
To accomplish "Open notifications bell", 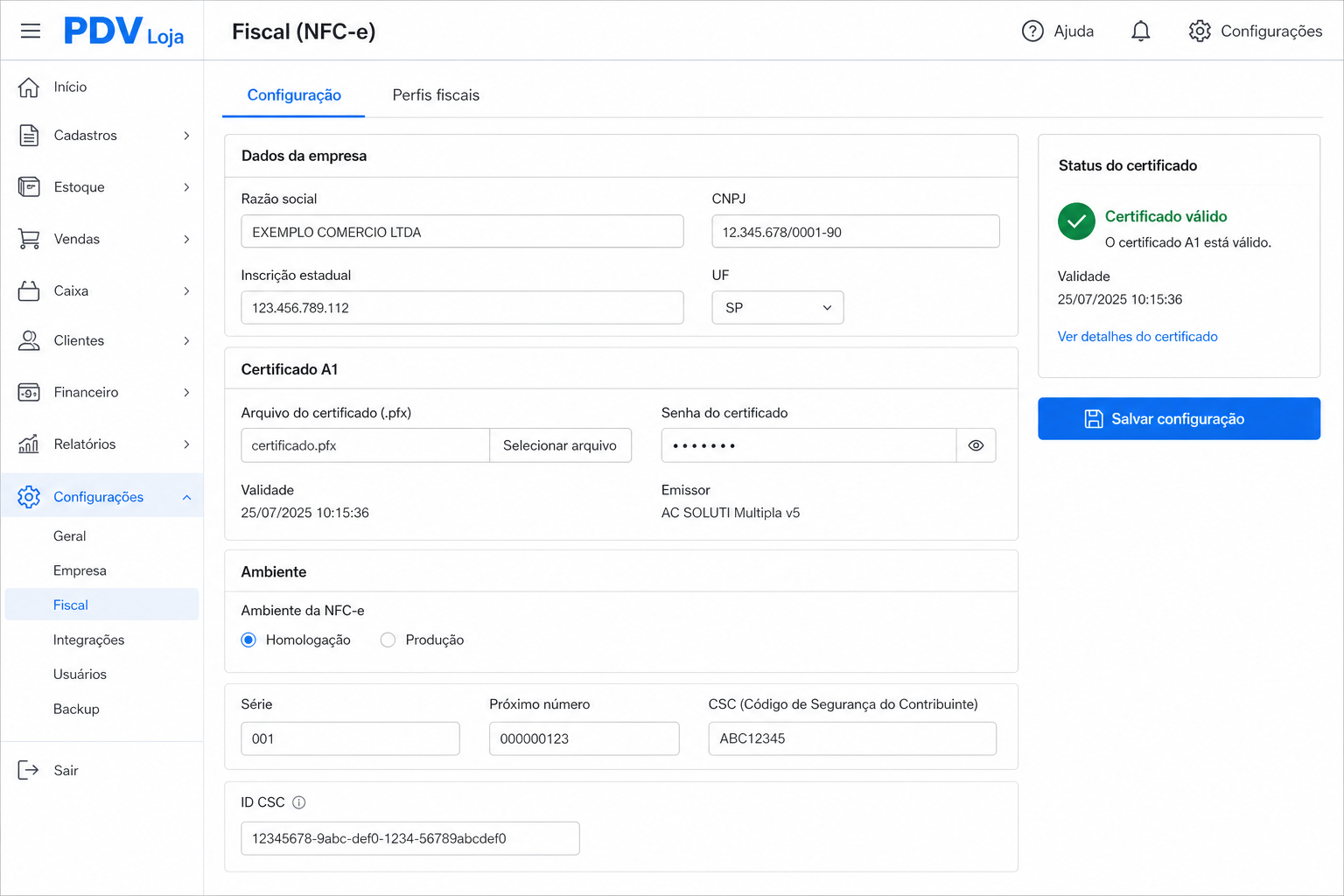I will pos(1140,31).
